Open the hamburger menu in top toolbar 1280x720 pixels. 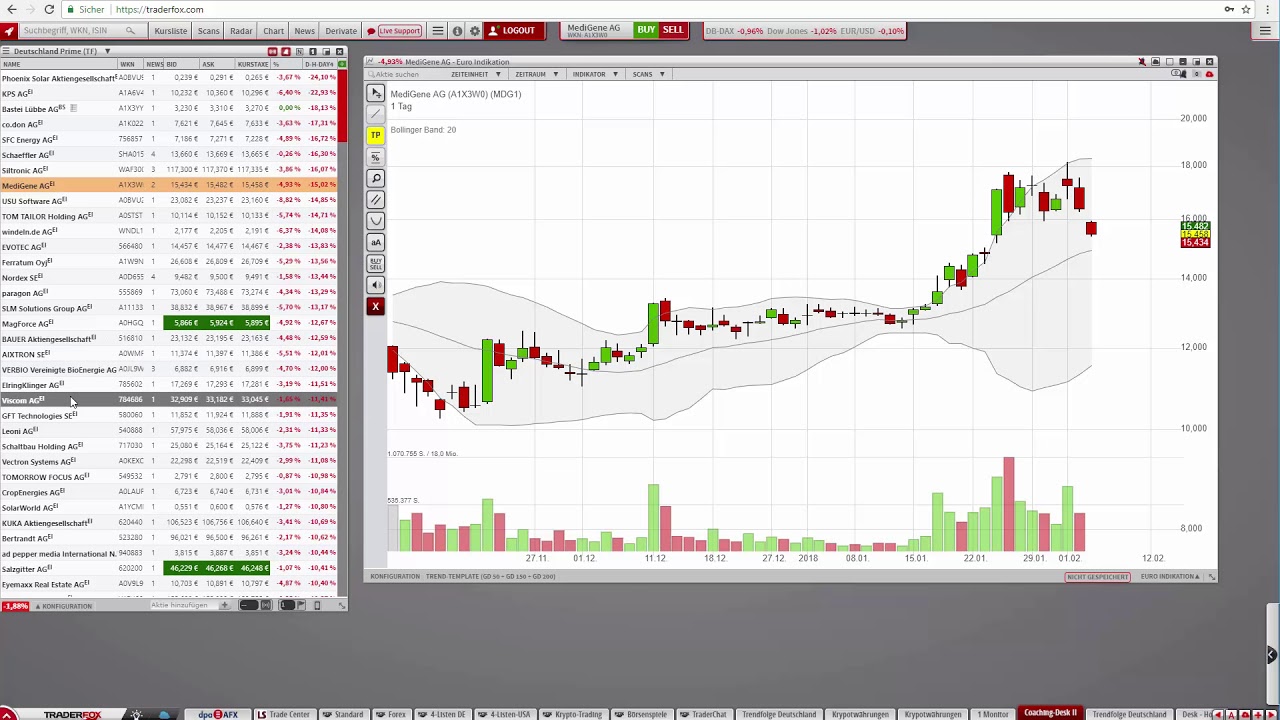pyautogui.click(x=437, y=31)
